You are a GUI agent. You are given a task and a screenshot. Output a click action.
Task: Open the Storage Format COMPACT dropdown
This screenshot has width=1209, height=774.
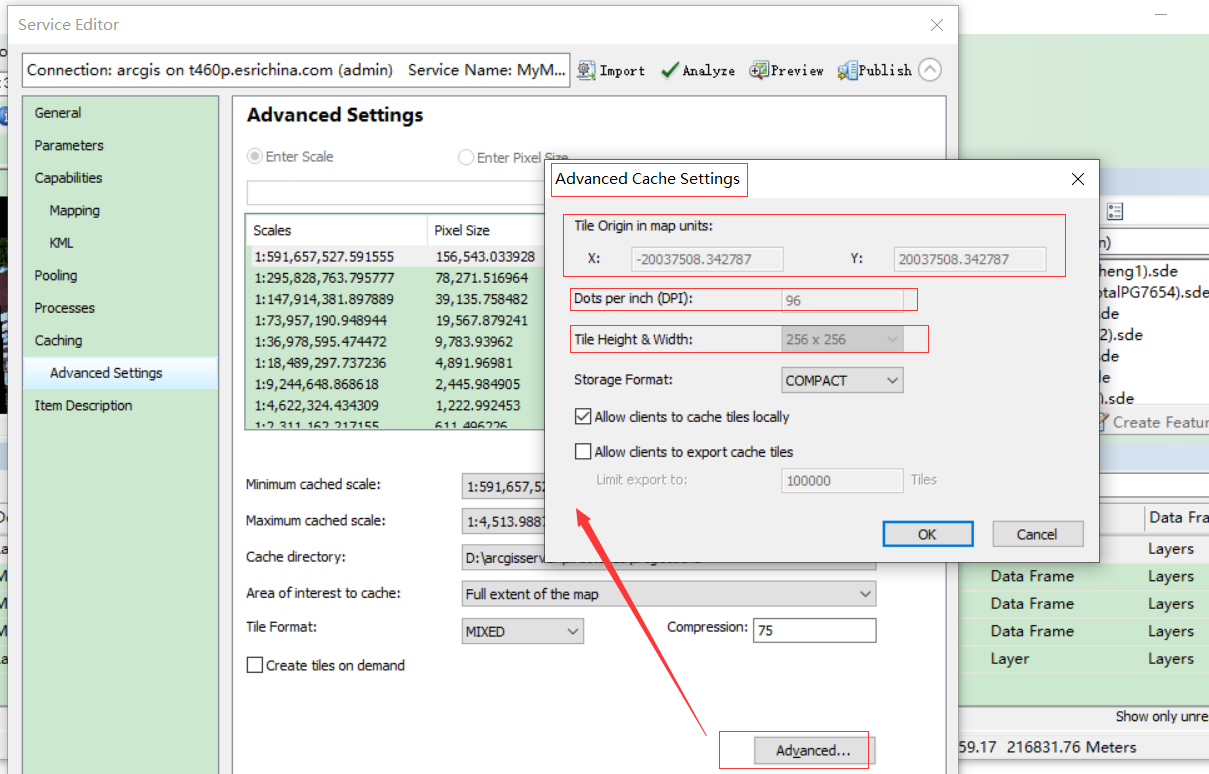842,380
